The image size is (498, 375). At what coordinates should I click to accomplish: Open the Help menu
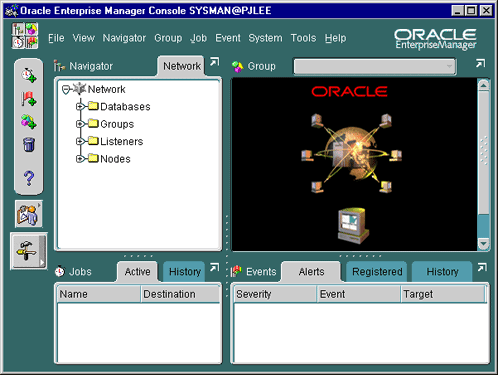tap(335, 38)
